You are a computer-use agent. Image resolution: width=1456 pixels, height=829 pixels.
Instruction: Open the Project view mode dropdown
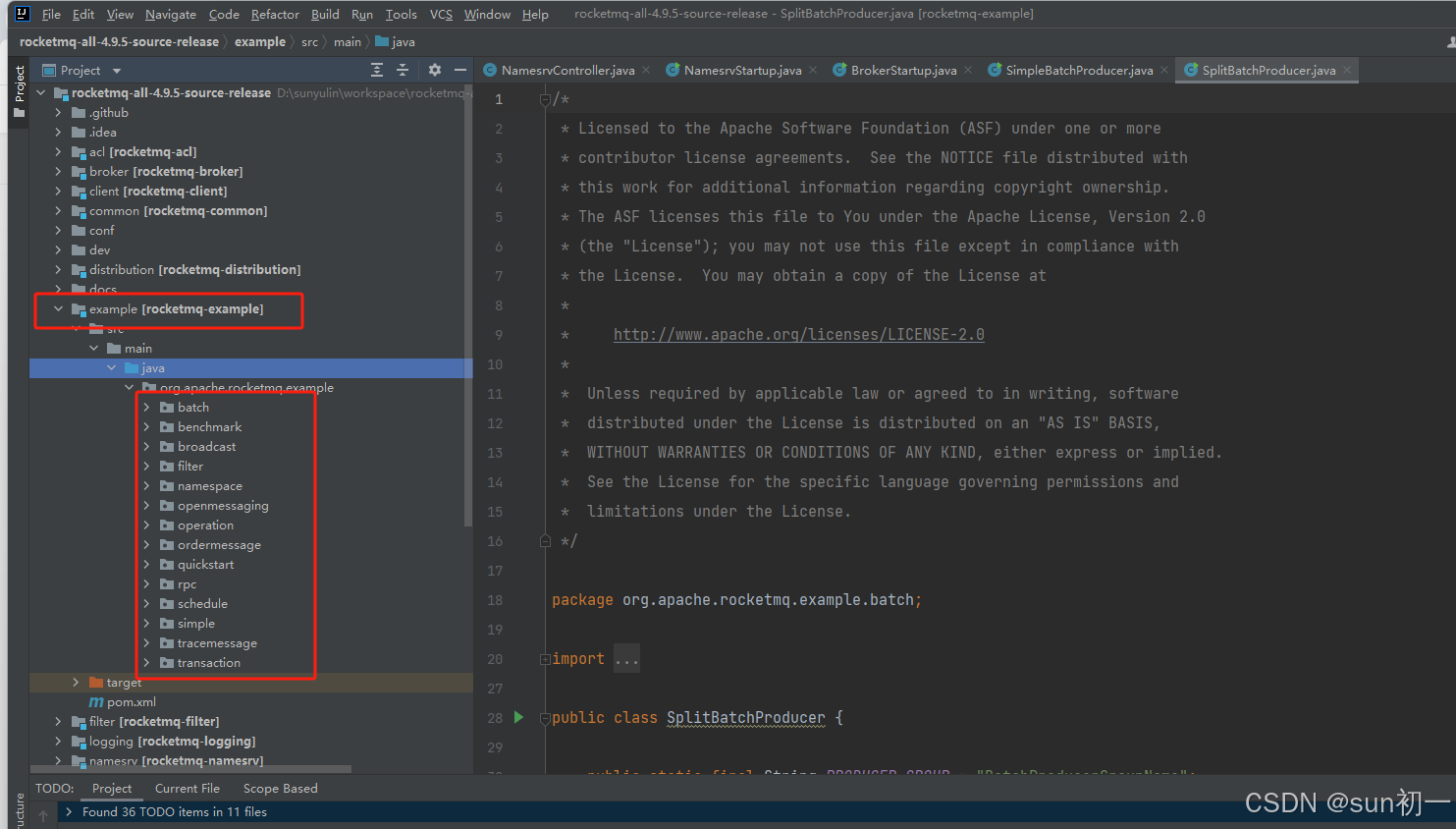coord(115,70)
